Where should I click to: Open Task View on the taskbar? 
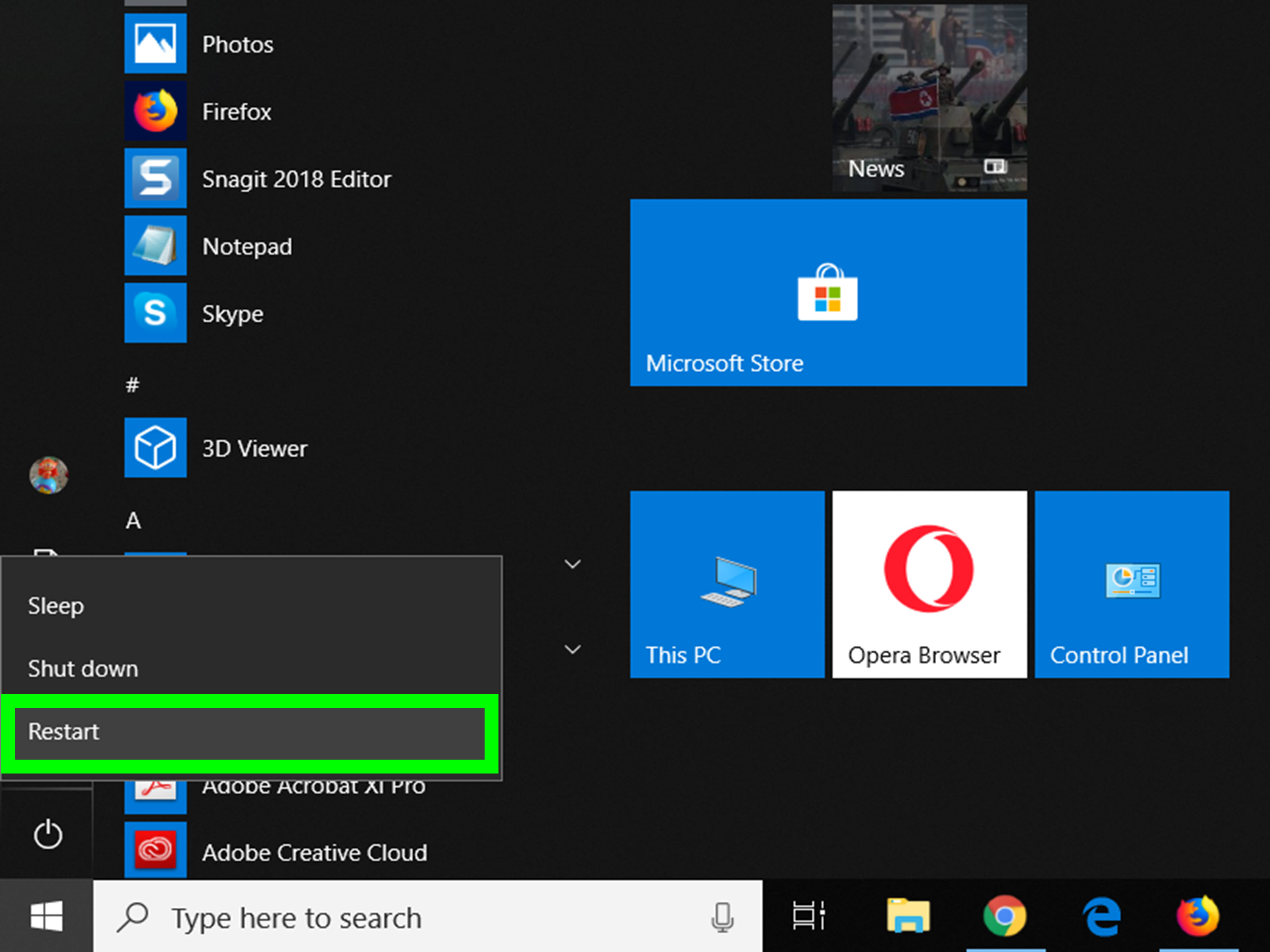click(808, 916)
